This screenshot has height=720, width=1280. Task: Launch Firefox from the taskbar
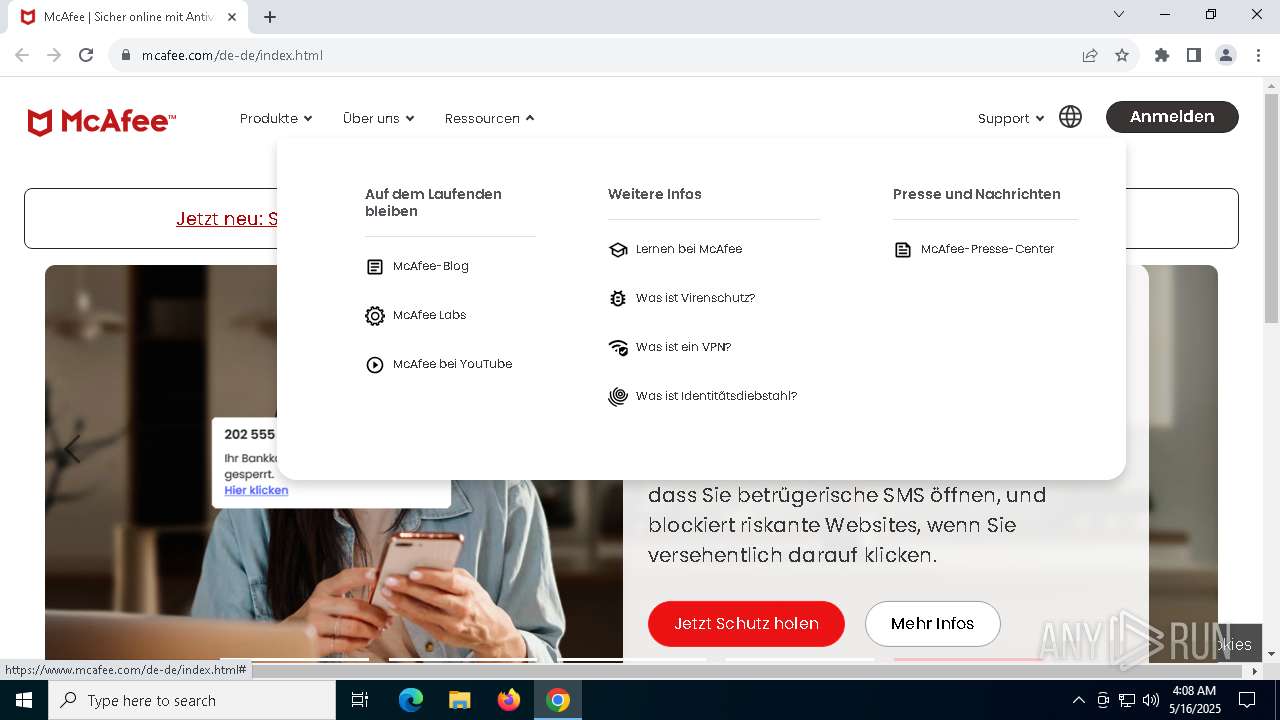coord(509,700)
